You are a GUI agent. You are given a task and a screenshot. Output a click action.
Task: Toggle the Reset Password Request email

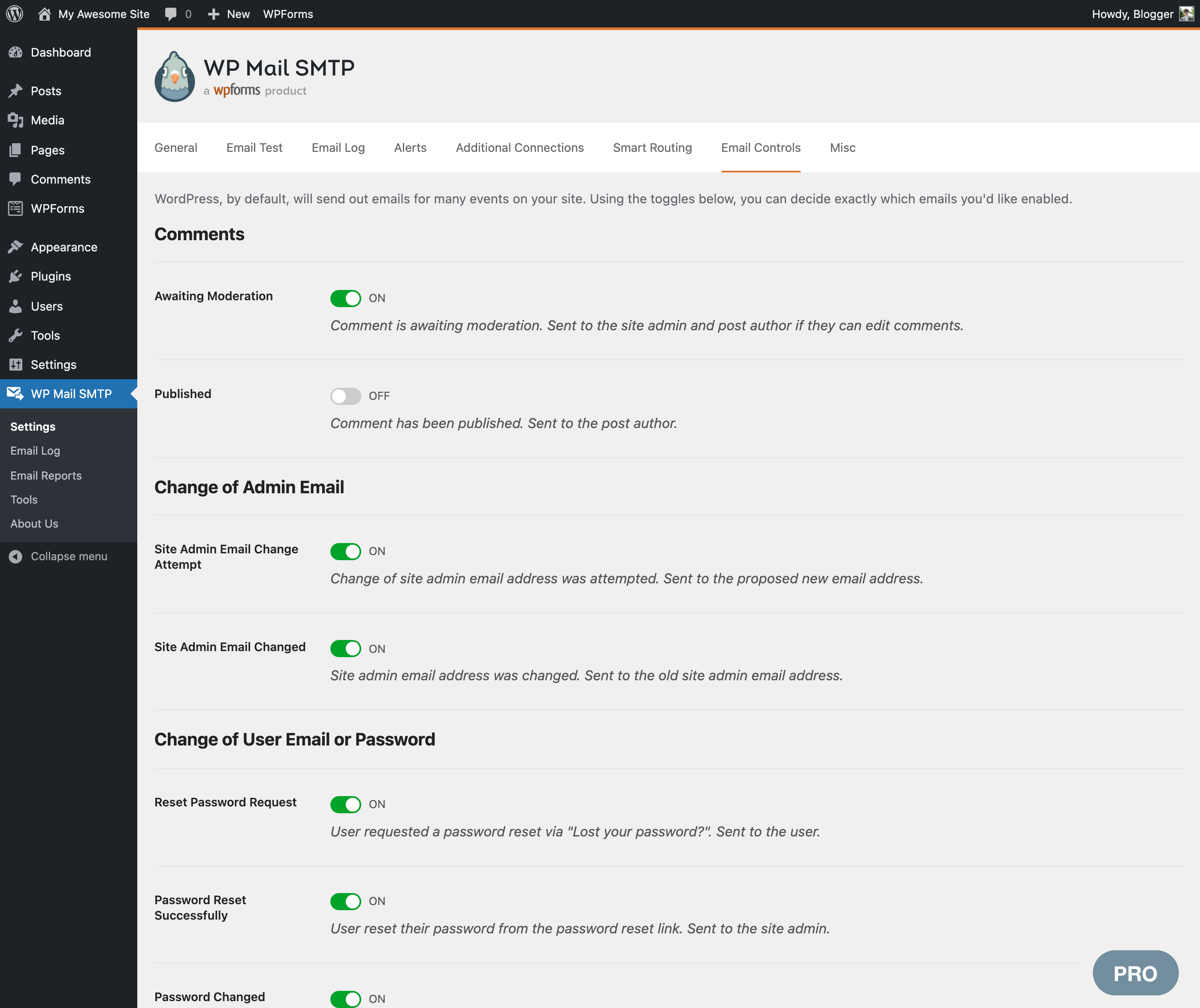(x=347, y=803)
